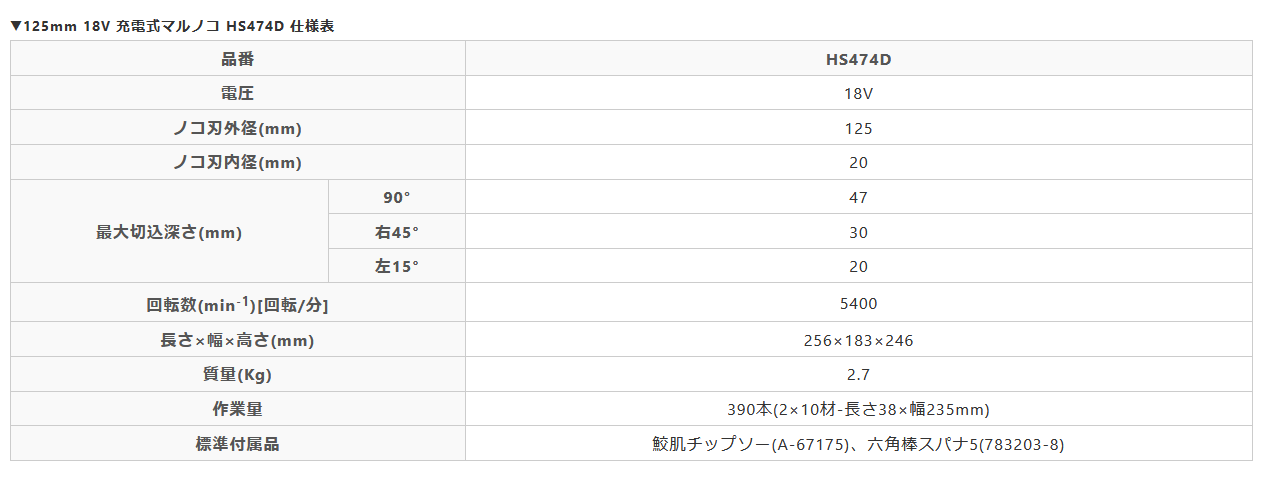
Task: Click the 質量(Kg) label cell
Action: (x=237, y=375)
